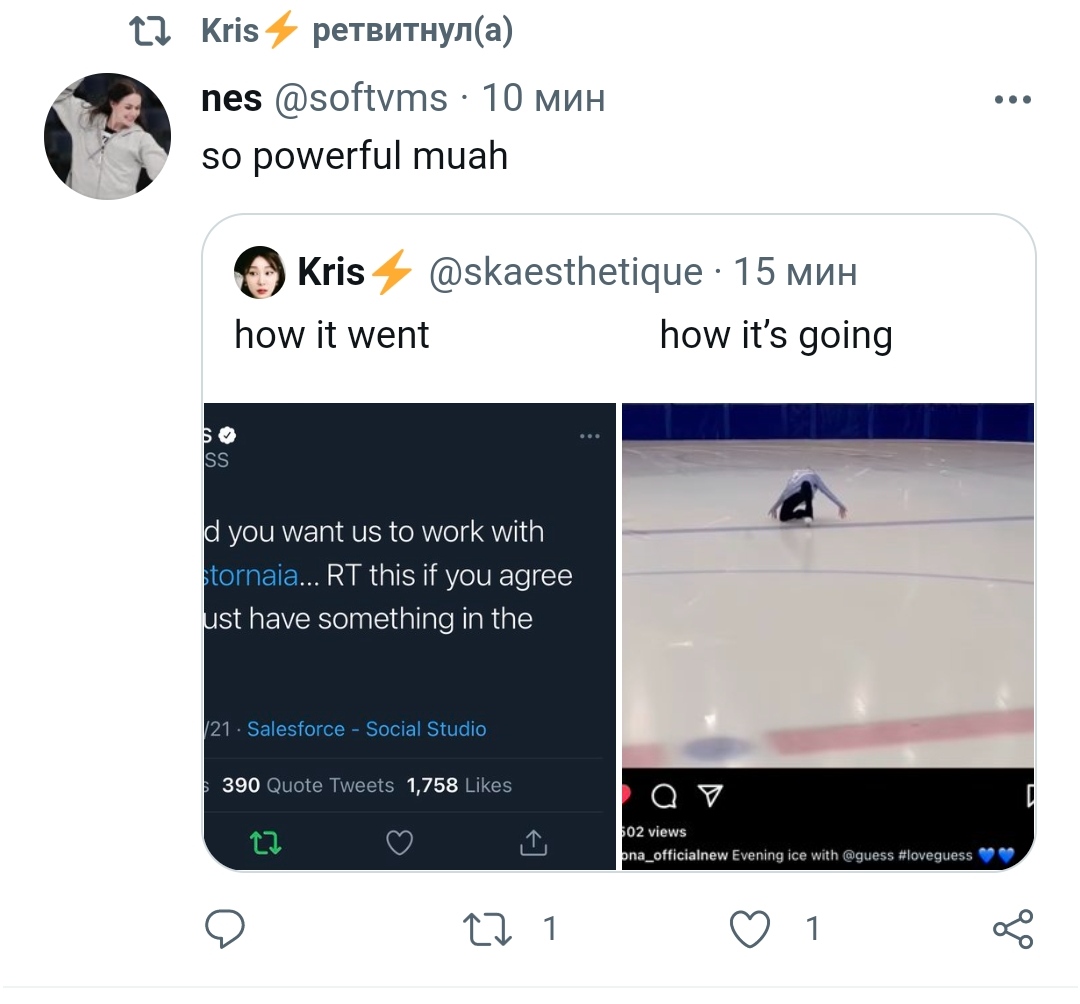Click the green retweet icon in screenshot

(266, 844)
